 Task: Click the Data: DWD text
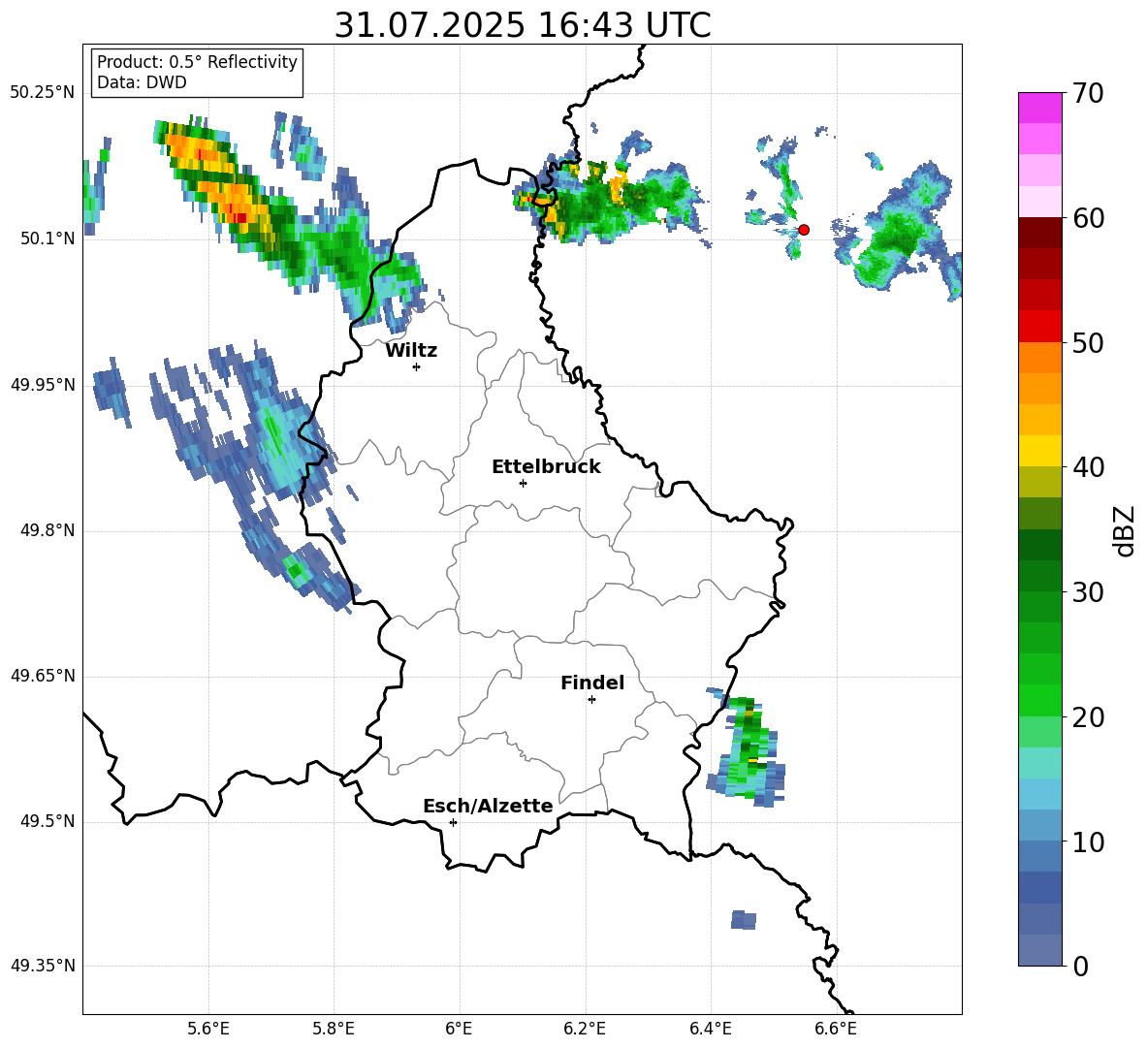tap(142, 82)
